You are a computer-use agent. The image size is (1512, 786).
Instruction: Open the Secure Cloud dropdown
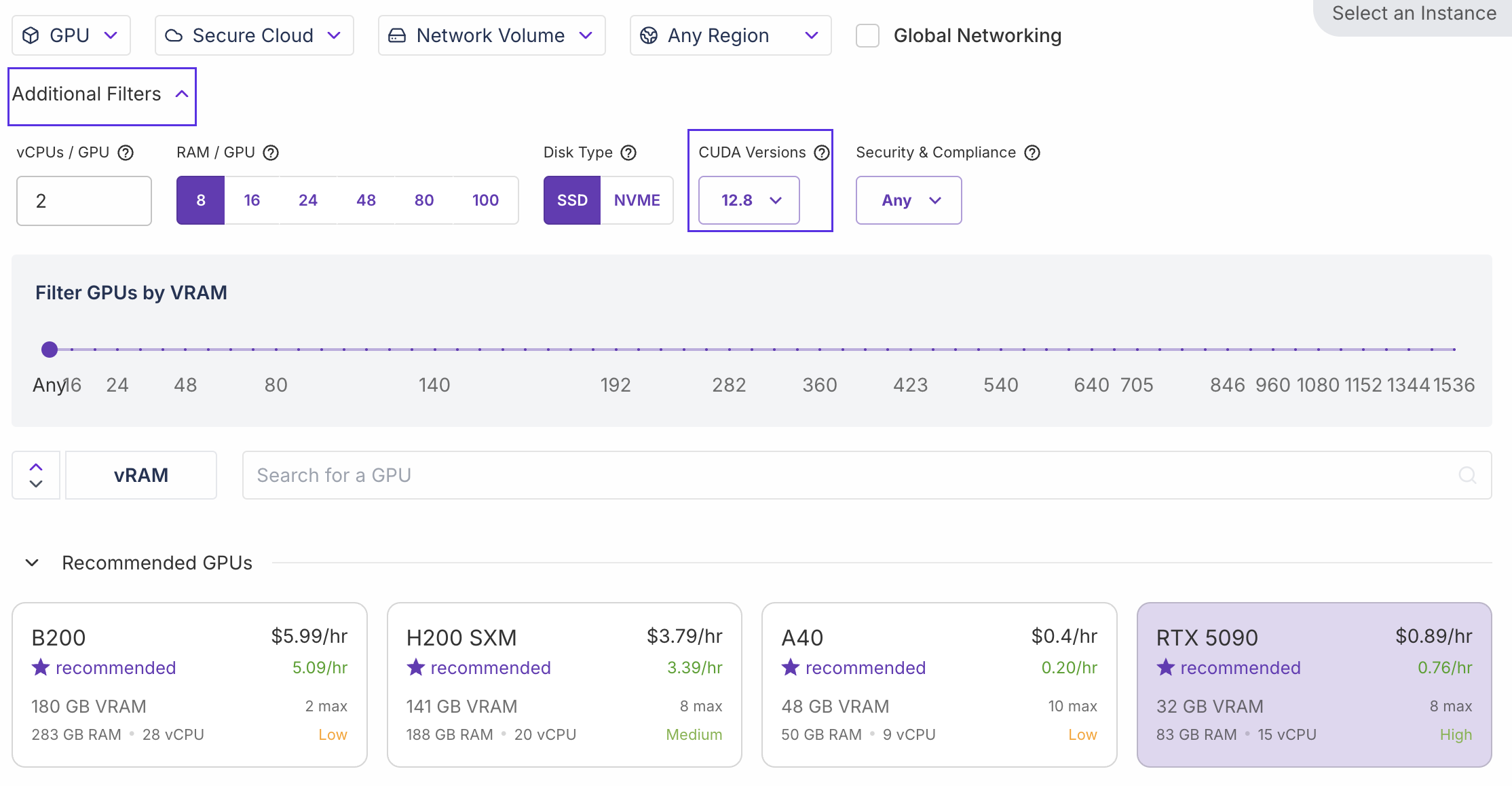tap(254, 35)
